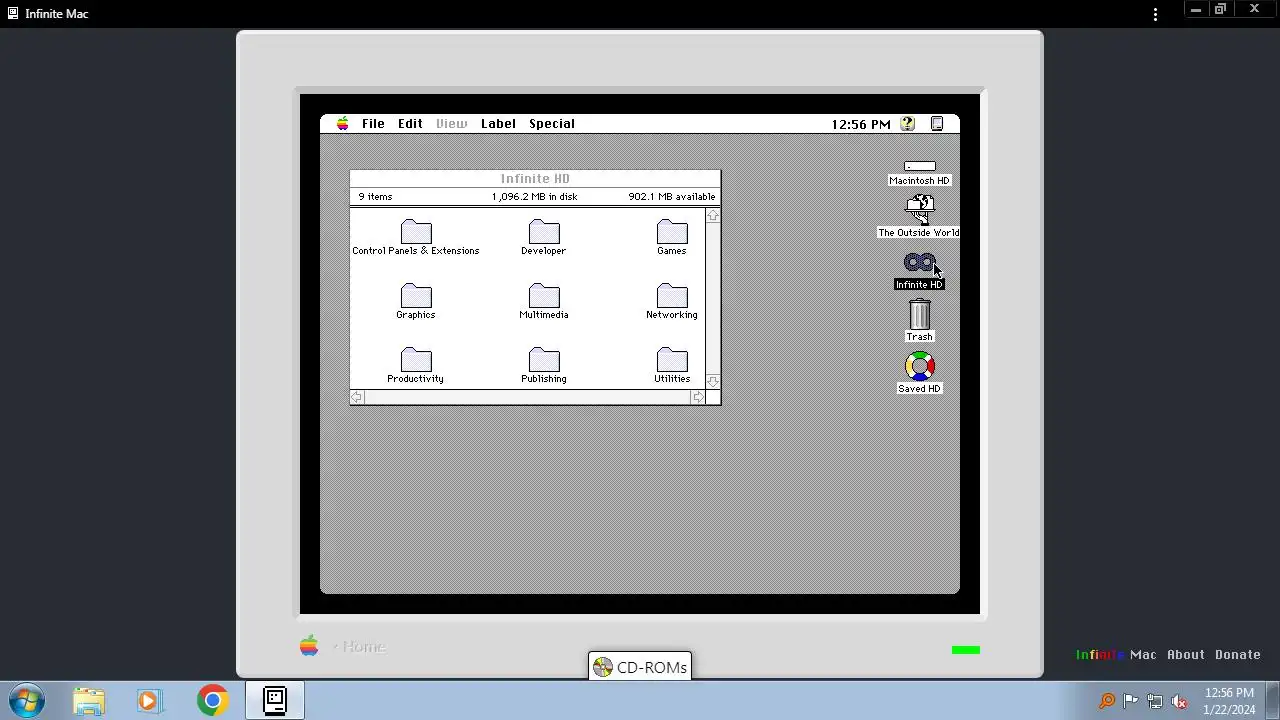Click the Balloon Help question mark icon
Image resolution: width=1280 pixels, height=720 pixels.
907,124
